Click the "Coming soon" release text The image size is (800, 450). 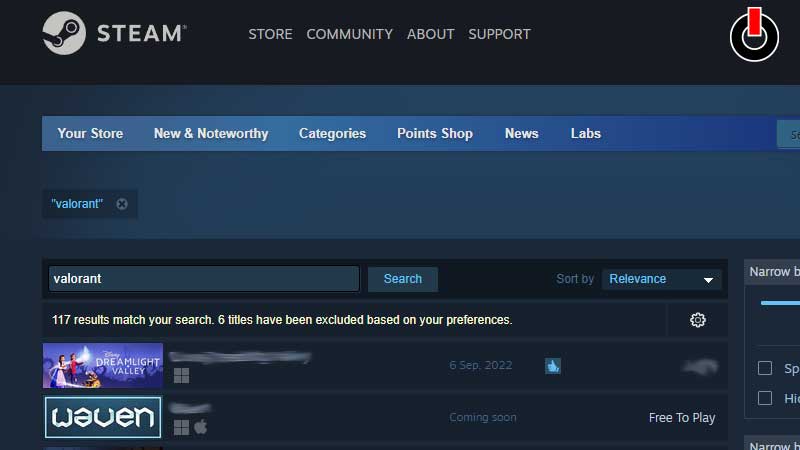483,417
